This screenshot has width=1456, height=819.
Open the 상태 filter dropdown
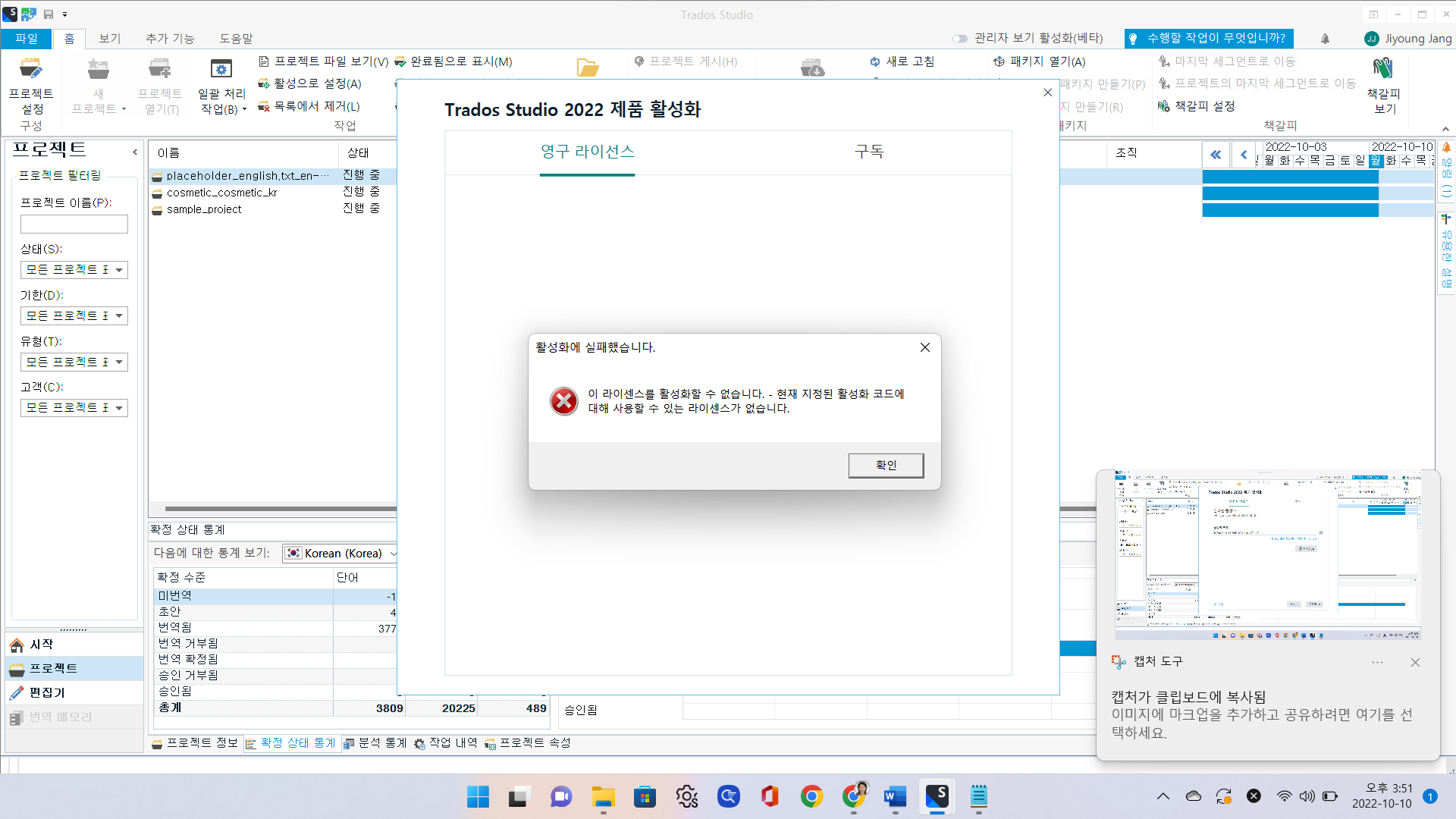[74, 270]
